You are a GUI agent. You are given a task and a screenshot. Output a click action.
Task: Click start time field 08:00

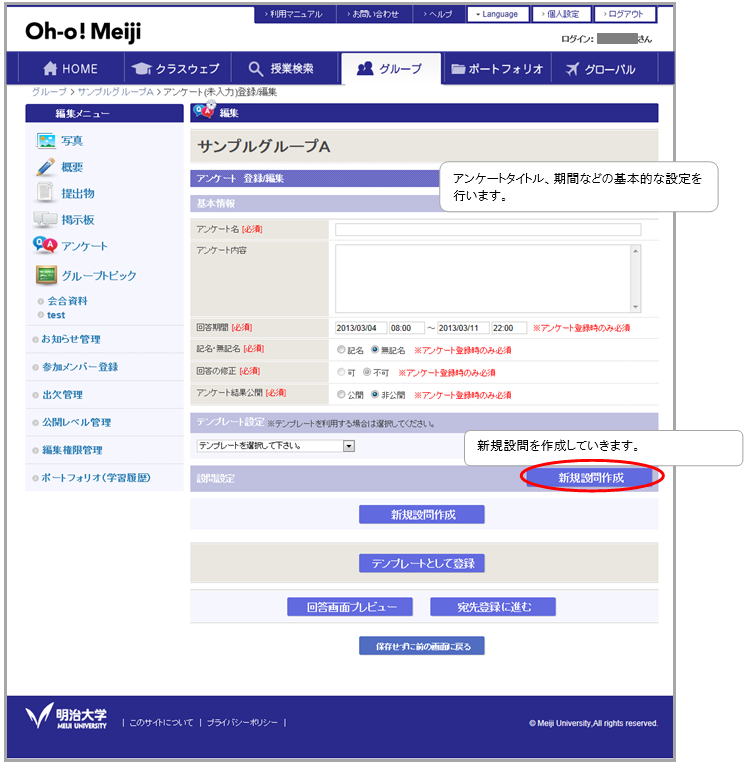(407, 328)
